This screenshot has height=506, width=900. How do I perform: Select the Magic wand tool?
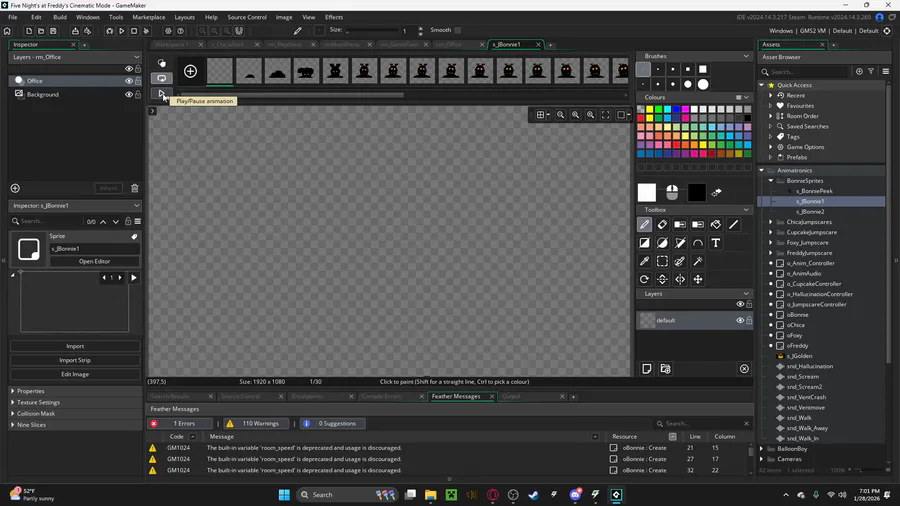point(697,262)
